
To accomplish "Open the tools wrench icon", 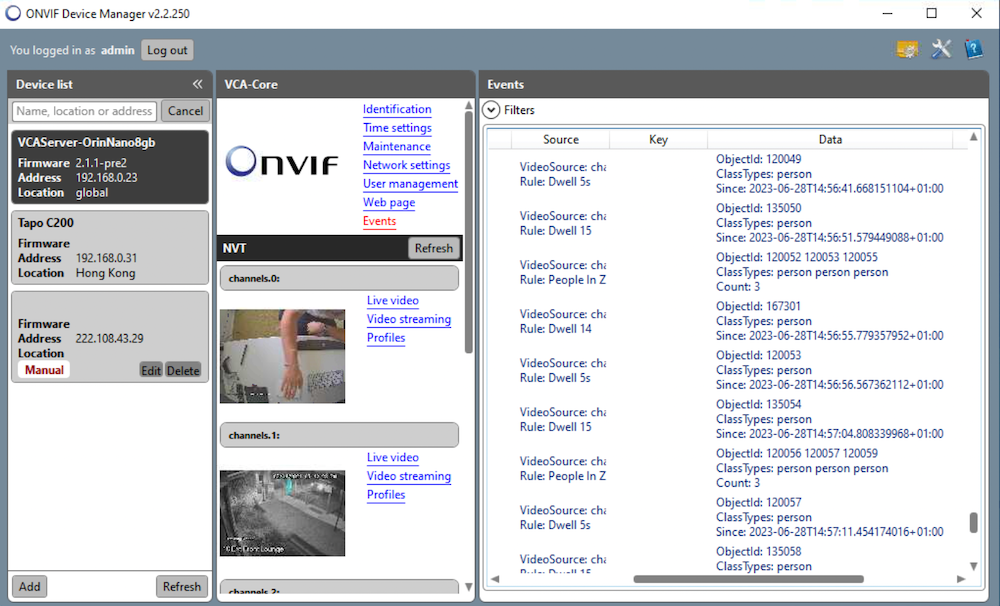I will click(941, 49).
